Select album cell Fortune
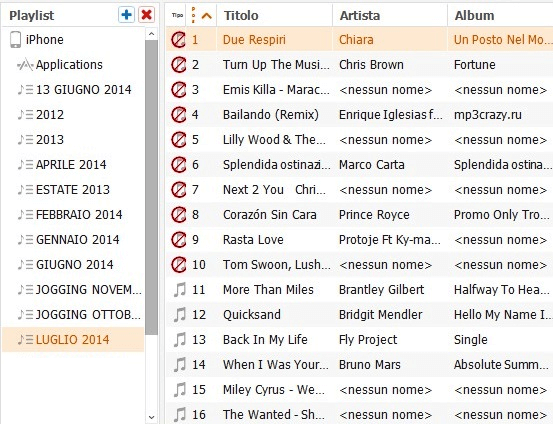This screenshot has height=424, width=553. 474,65
